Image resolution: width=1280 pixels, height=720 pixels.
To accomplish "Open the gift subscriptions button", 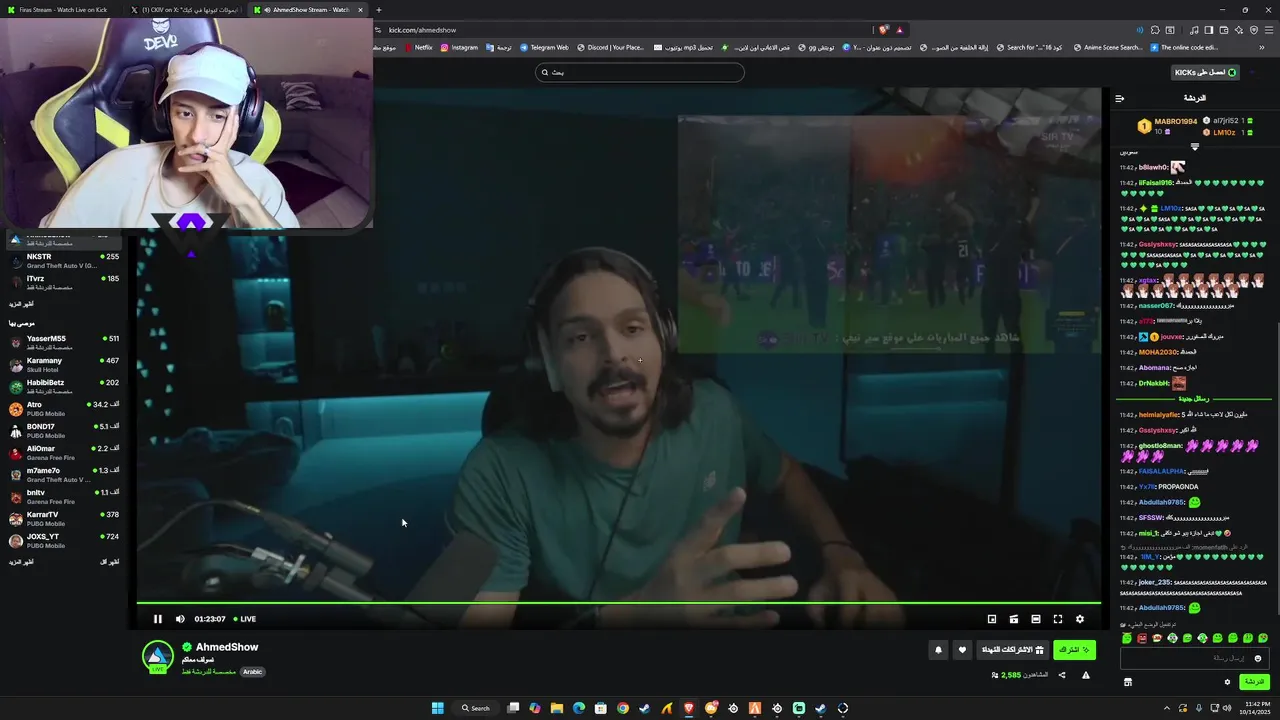I will pyautogui.click(x=1012, y=650).
